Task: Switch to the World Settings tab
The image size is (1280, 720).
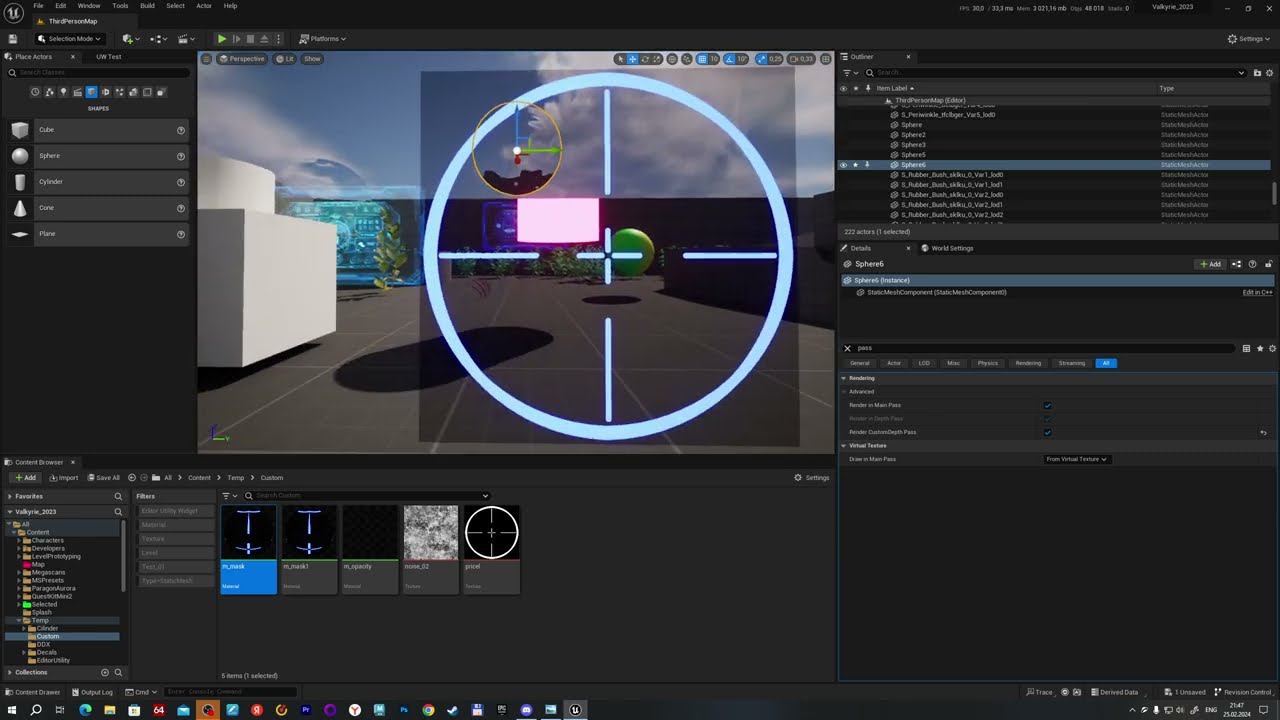Action: 951,248
